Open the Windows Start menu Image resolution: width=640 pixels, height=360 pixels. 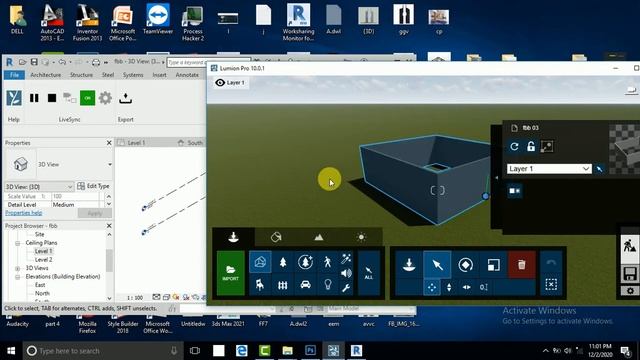[11, 351]
